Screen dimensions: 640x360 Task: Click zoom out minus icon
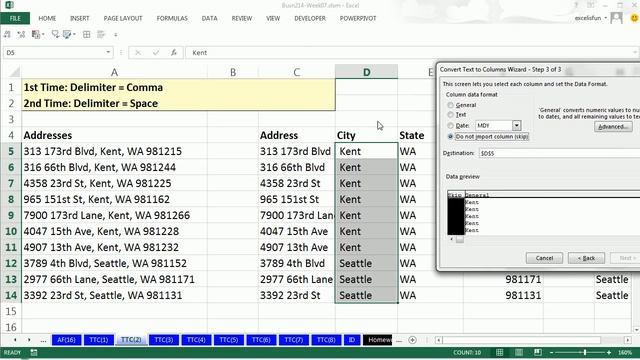point(551,352)
